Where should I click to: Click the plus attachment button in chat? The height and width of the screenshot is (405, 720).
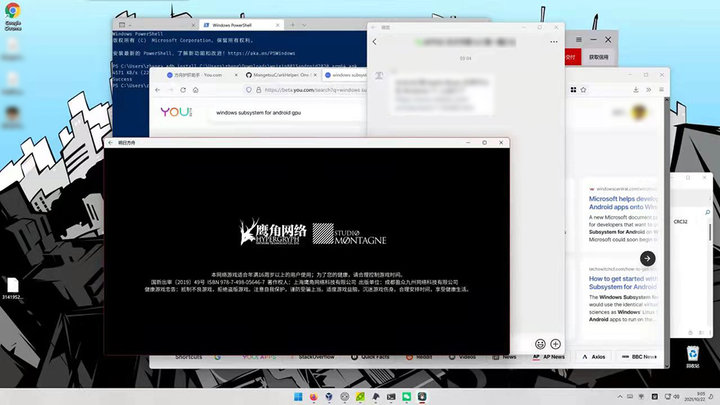556,344
